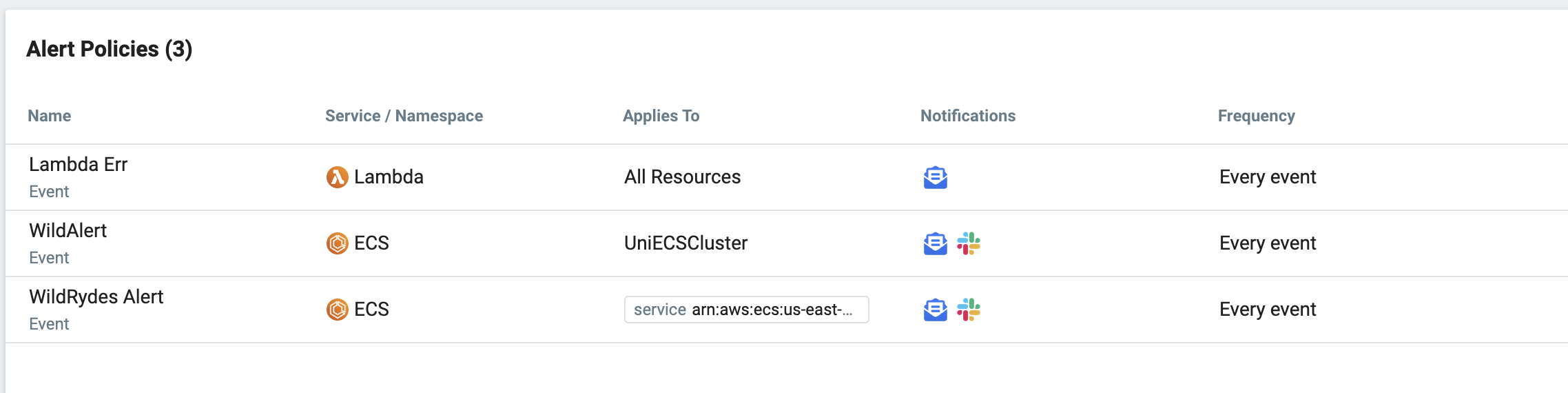Click the Frequency column header
1568x393 pixels.
(x=1256, y=116)
